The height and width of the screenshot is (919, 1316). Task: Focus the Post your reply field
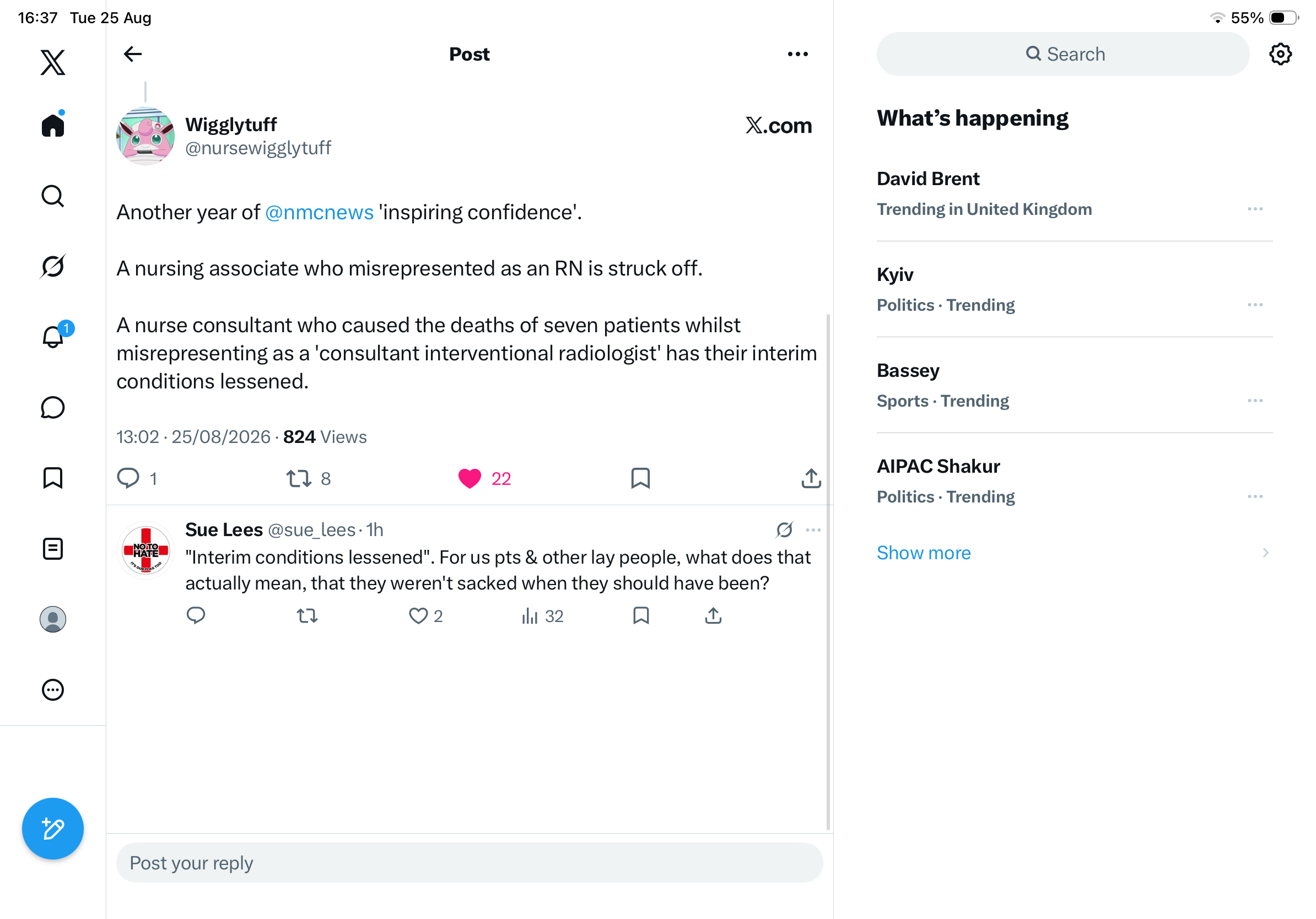(x=470, y=862)
